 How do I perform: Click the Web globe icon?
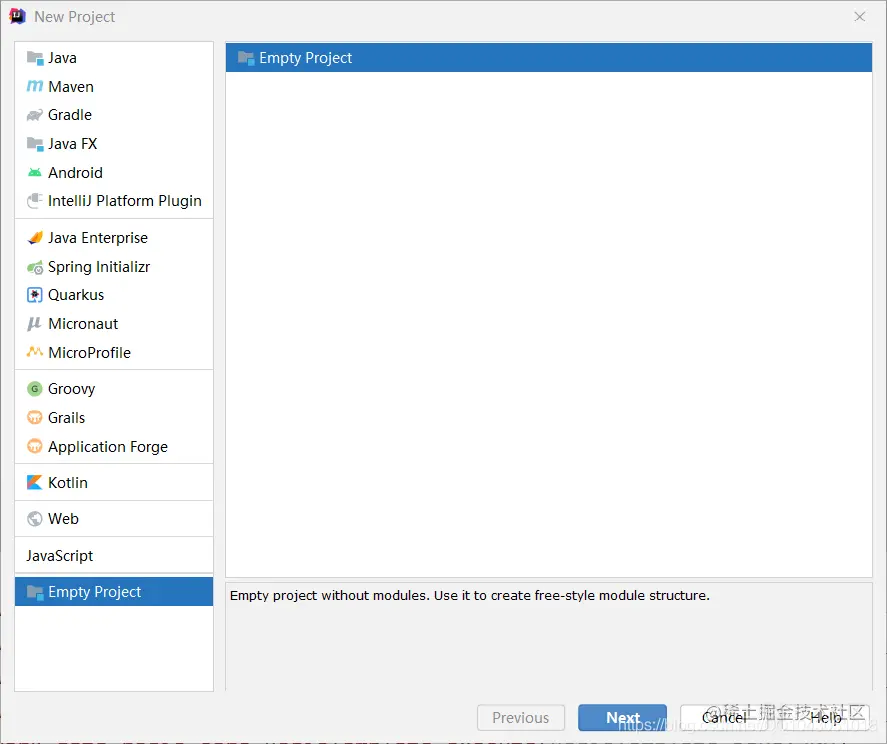click(x=35, y=519)
